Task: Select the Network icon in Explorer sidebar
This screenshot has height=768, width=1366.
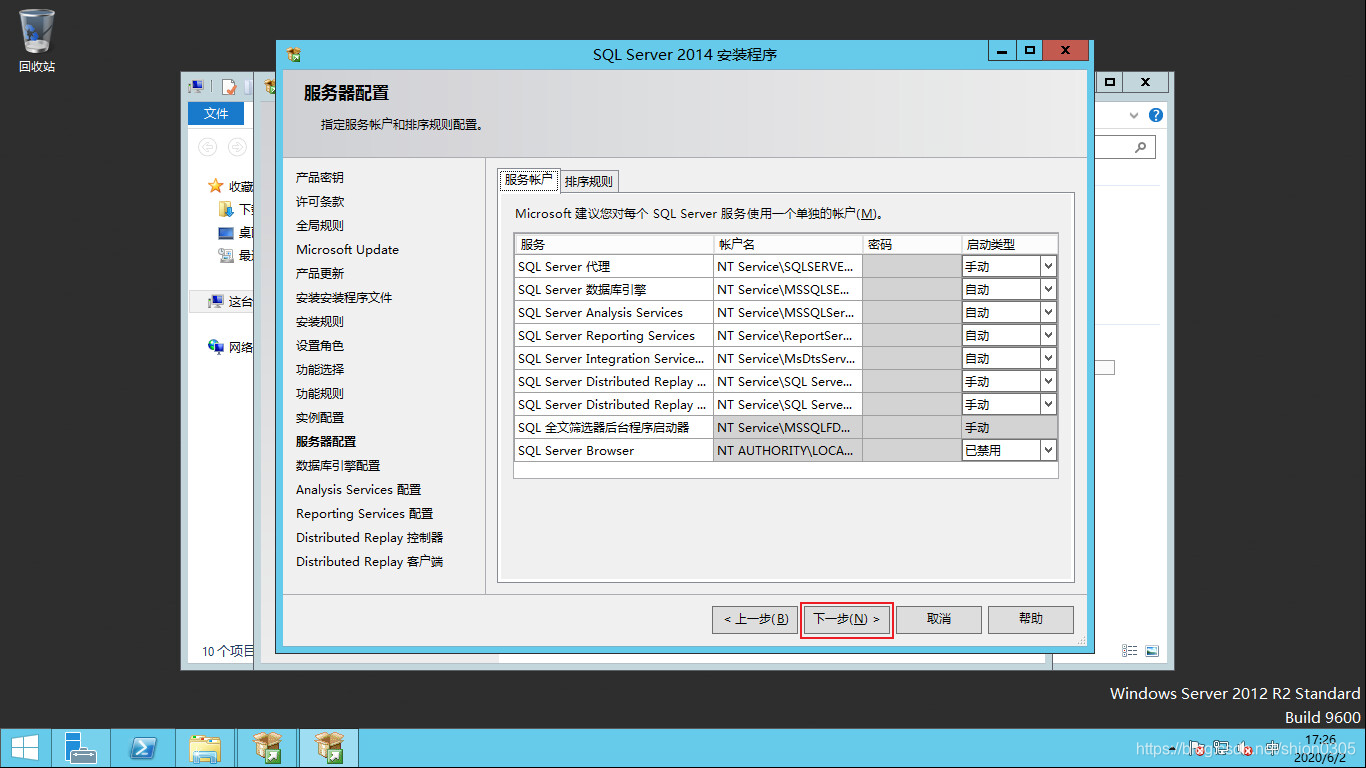Action: (215, 347)
